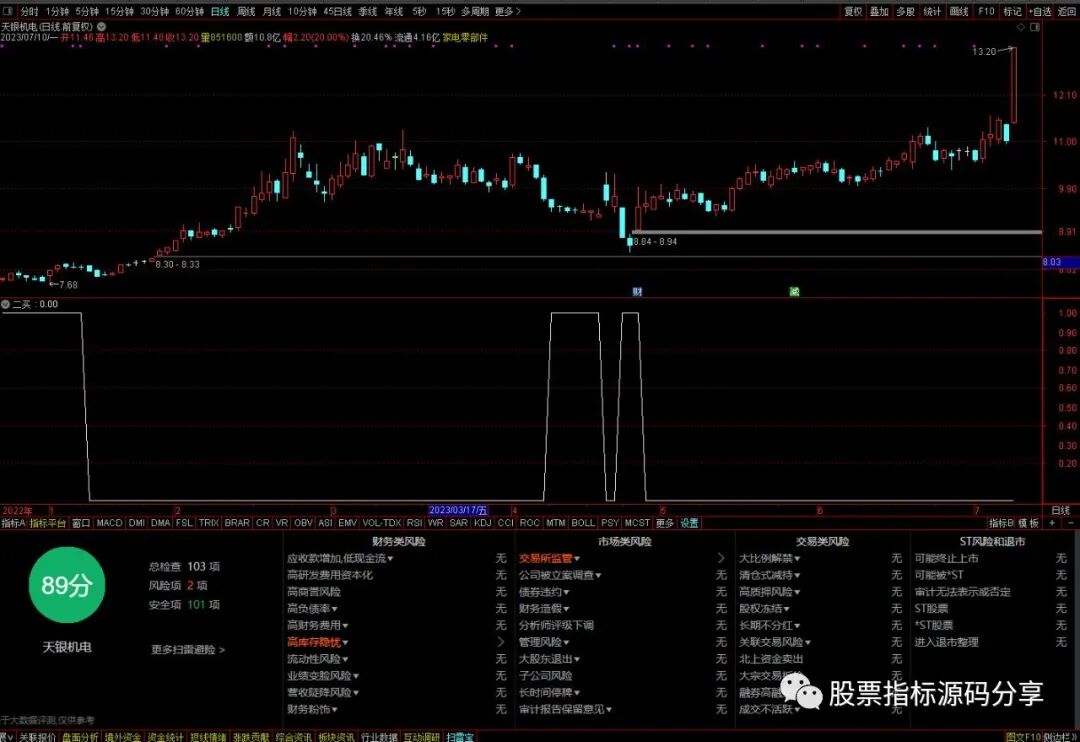The image size is (1080, 742).
Task: Open 更多扫雷避险 link
Action: [188, 650]
